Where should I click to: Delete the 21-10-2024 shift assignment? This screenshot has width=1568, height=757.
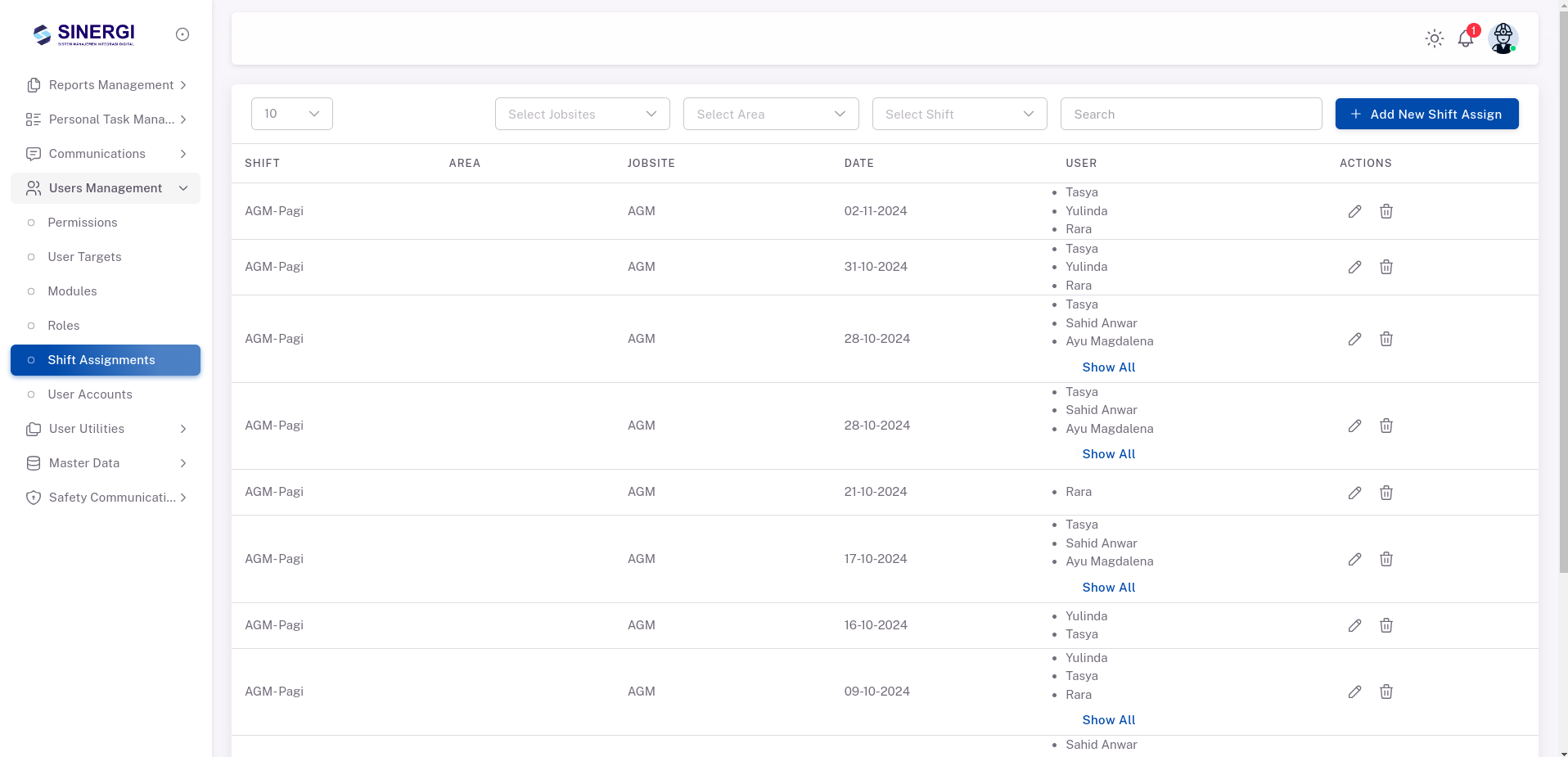coord(1386,493)
